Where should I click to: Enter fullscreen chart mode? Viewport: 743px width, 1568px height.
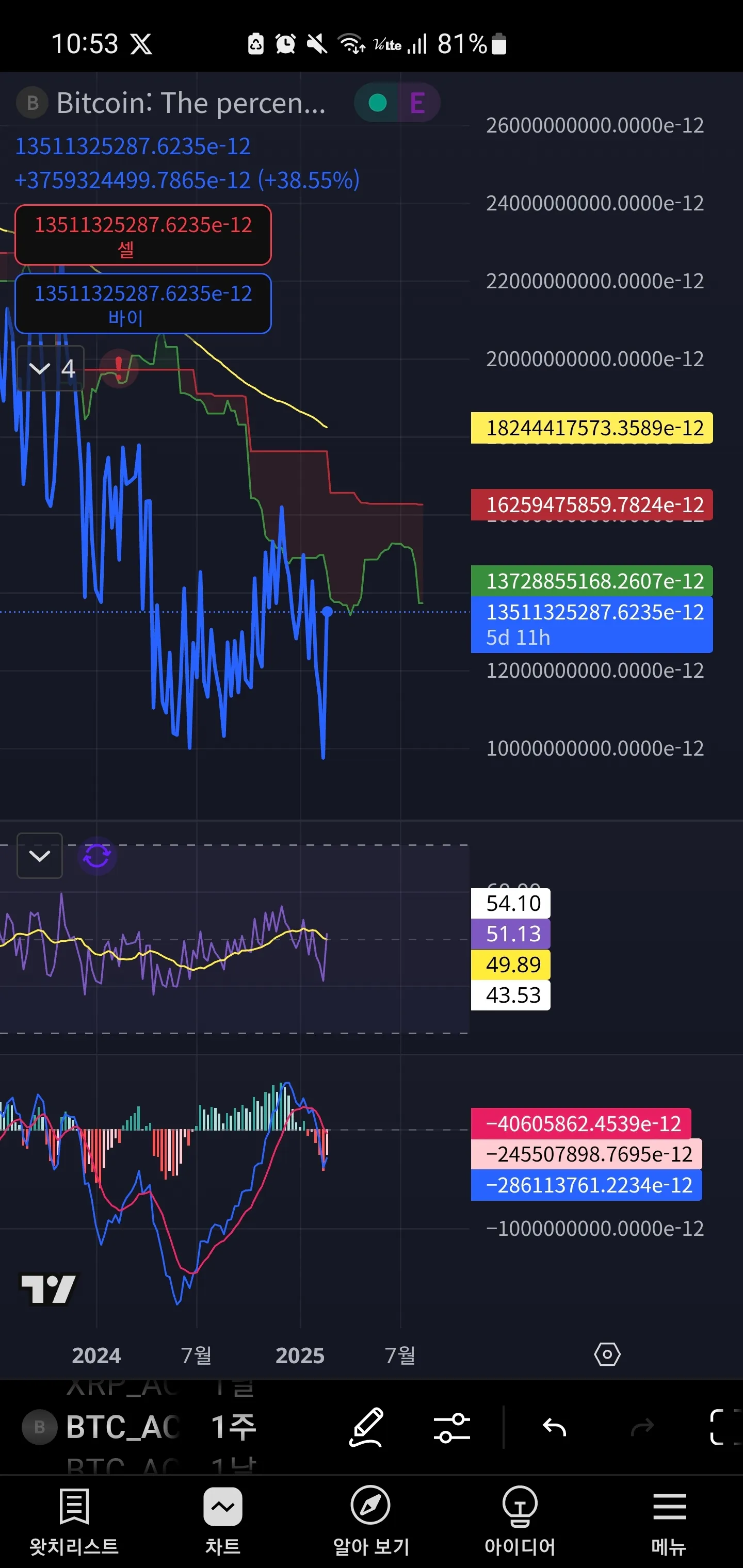pos(725,1427)
